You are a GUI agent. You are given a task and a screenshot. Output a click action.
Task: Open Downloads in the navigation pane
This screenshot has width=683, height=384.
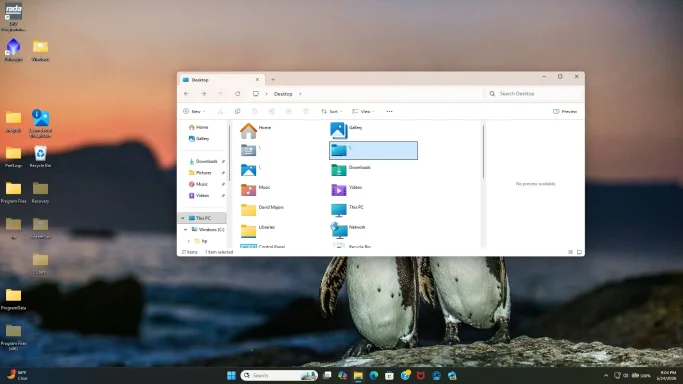pos(203,161)
